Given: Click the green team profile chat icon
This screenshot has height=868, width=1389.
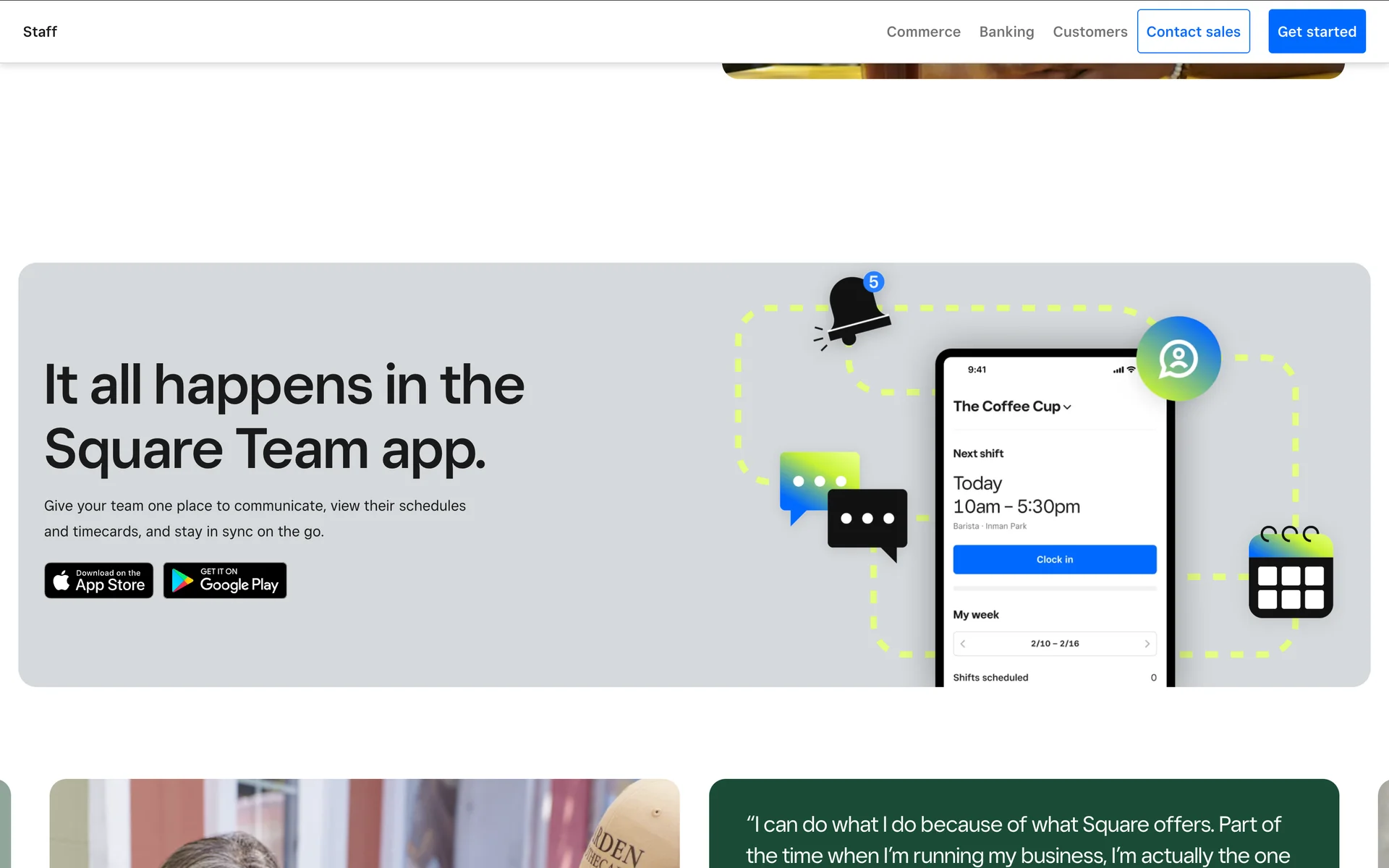Looking at the screenshot, I should [x=1178, y=359].
